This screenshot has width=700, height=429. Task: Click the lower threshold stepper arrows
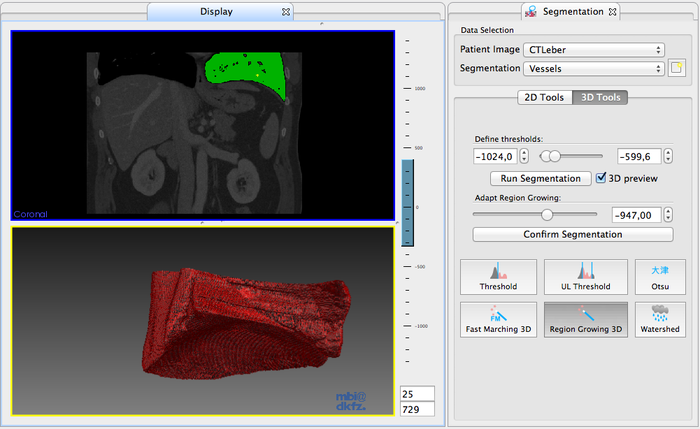[525, 156]
